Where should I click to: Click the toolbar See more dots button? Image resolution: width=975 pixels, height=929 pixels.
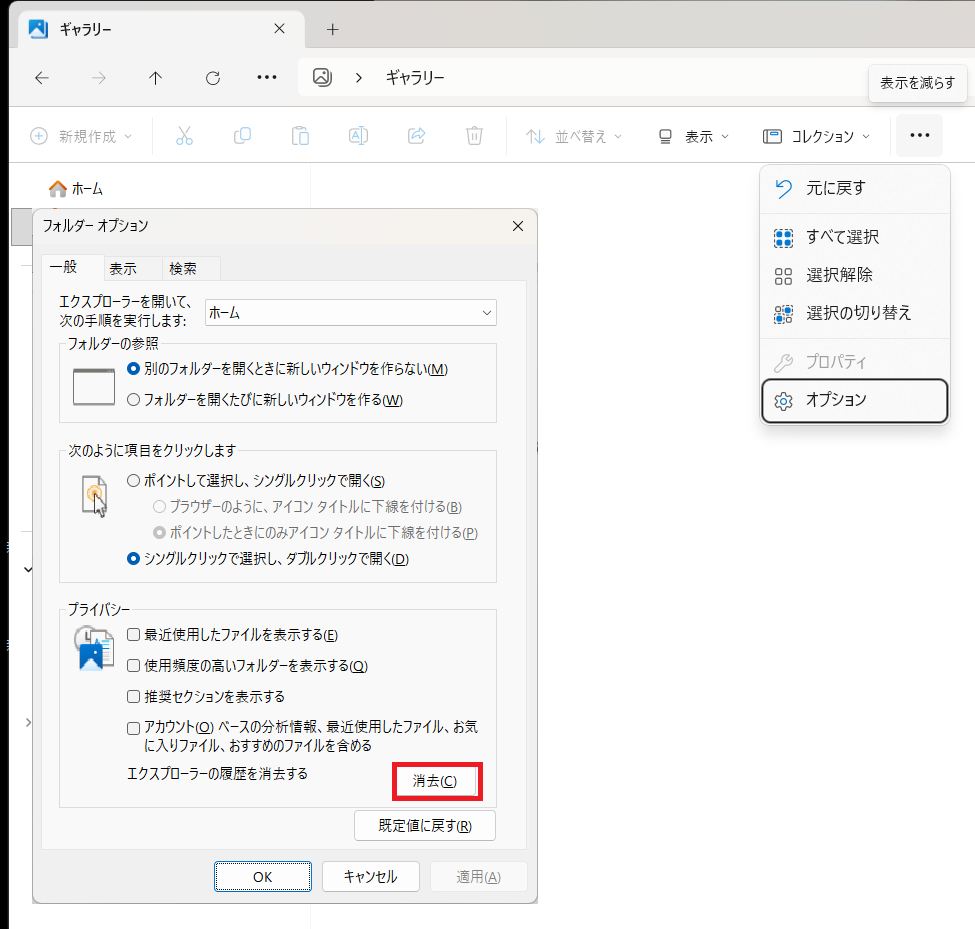[x=920, y=135]
